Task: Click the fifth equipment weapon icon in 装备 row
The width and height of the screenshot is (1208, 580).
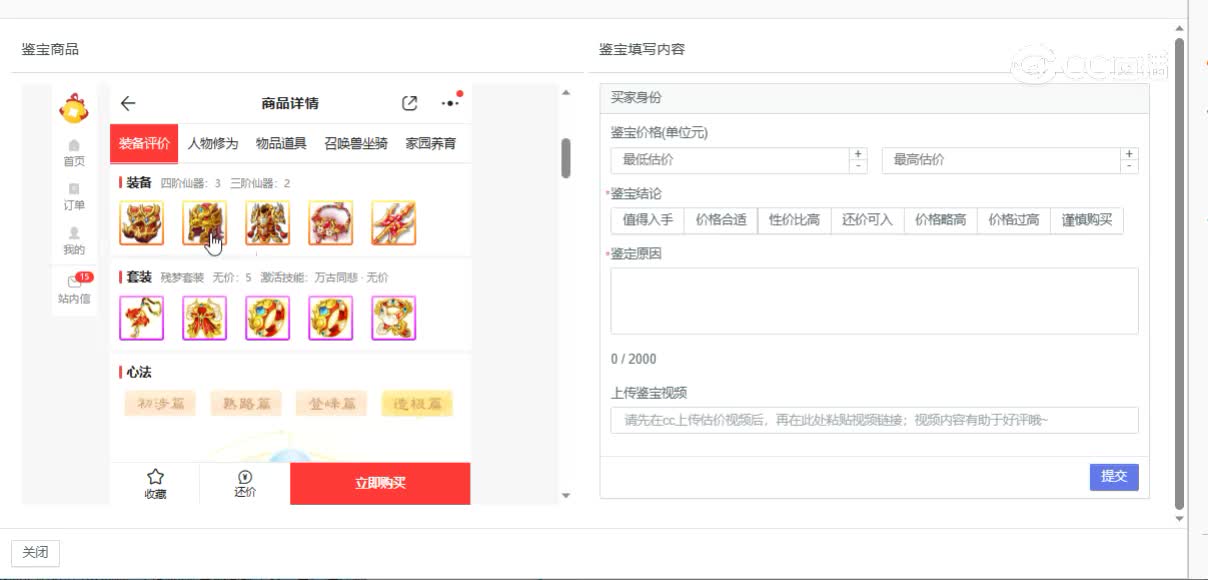Action: 393,223
